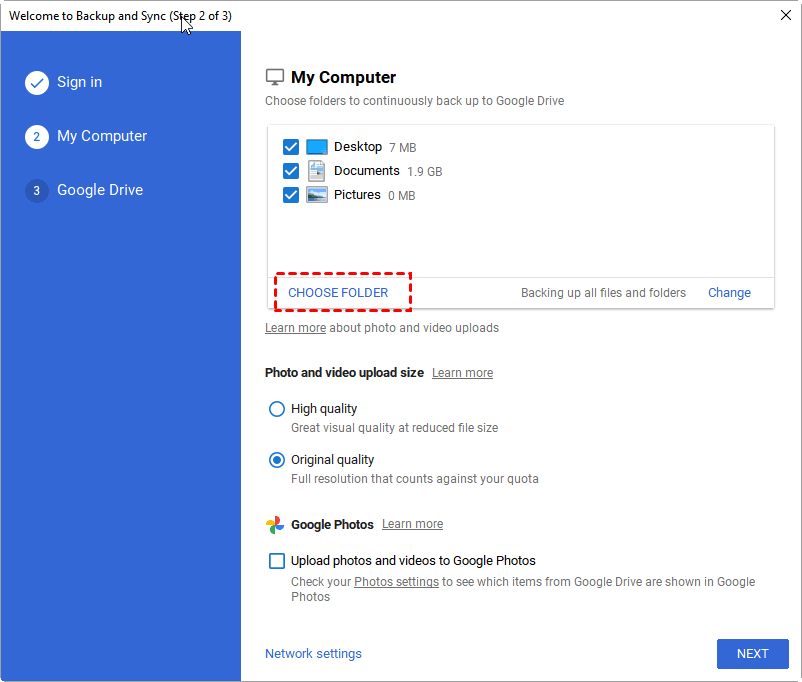Click the Desktop folder icon
Screen dimensions: 802x682
[317, 147]
